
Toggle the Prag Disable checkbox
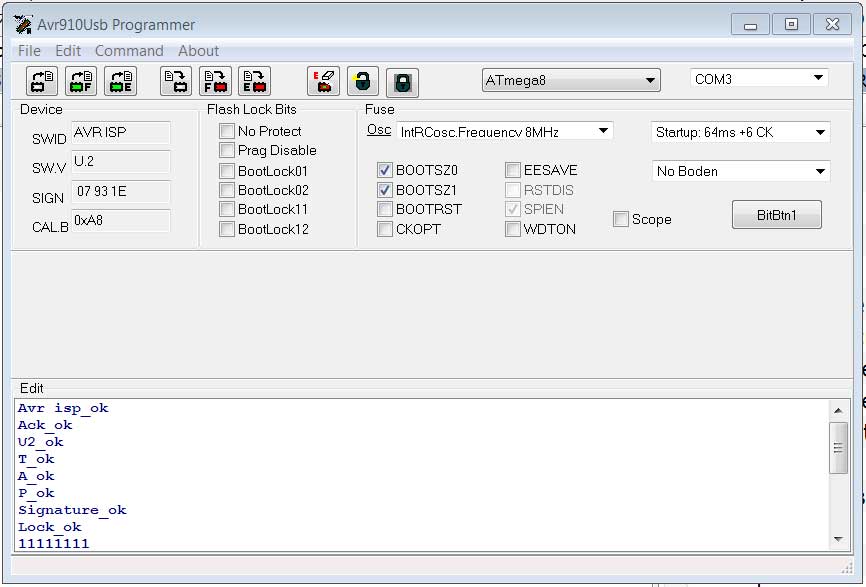[x=226, y=150]
